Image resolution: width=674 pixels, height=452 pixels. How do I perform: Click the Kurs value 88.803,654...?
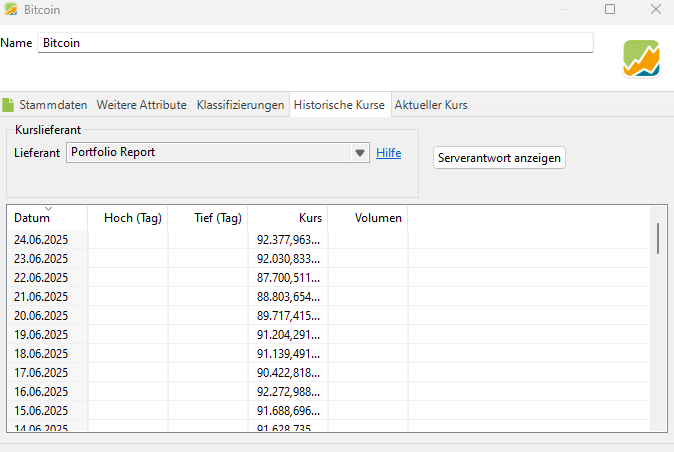[288, 296]
